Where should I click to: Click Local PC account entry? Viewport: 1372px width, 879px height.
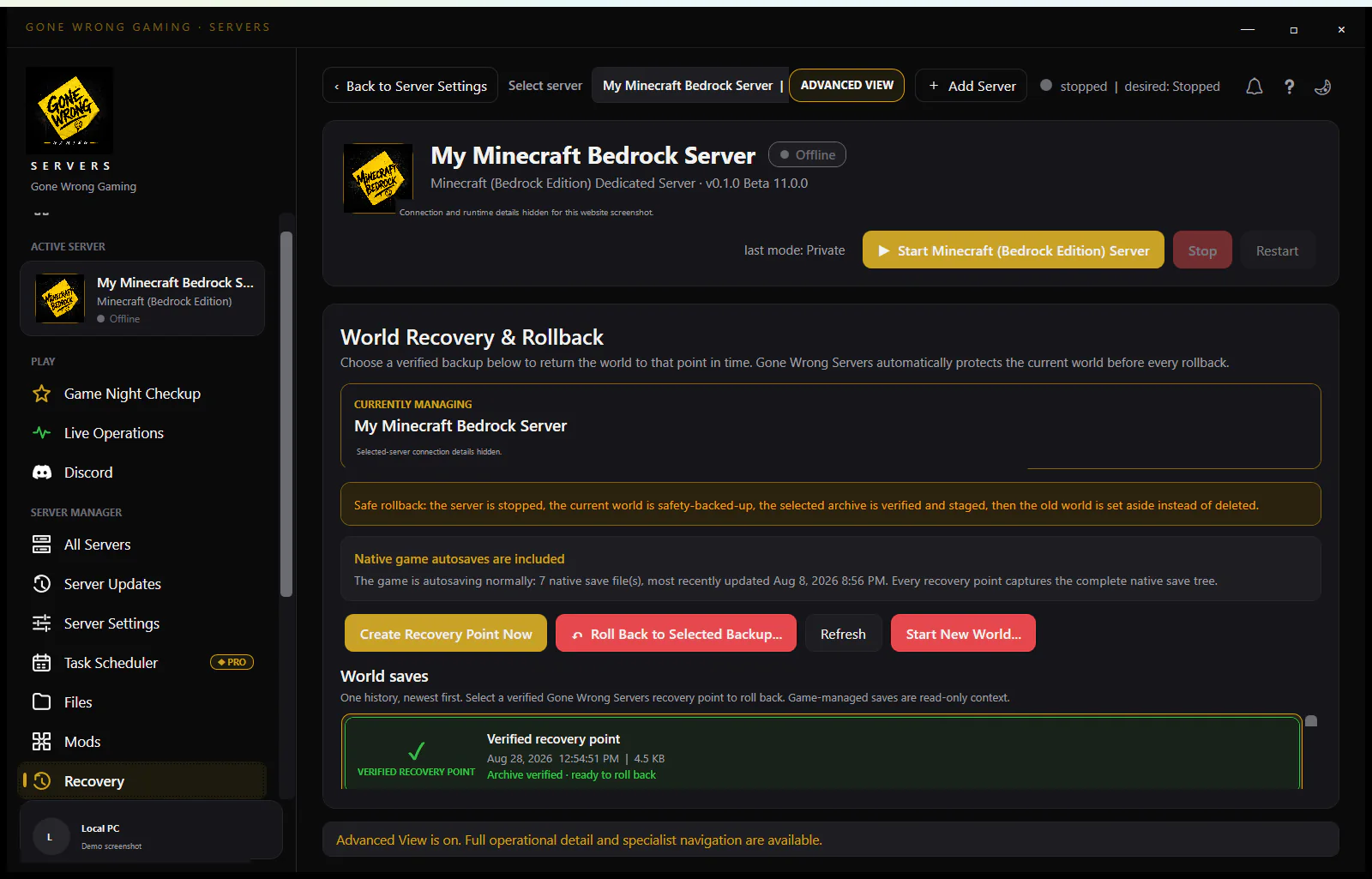tap(151, 830)
